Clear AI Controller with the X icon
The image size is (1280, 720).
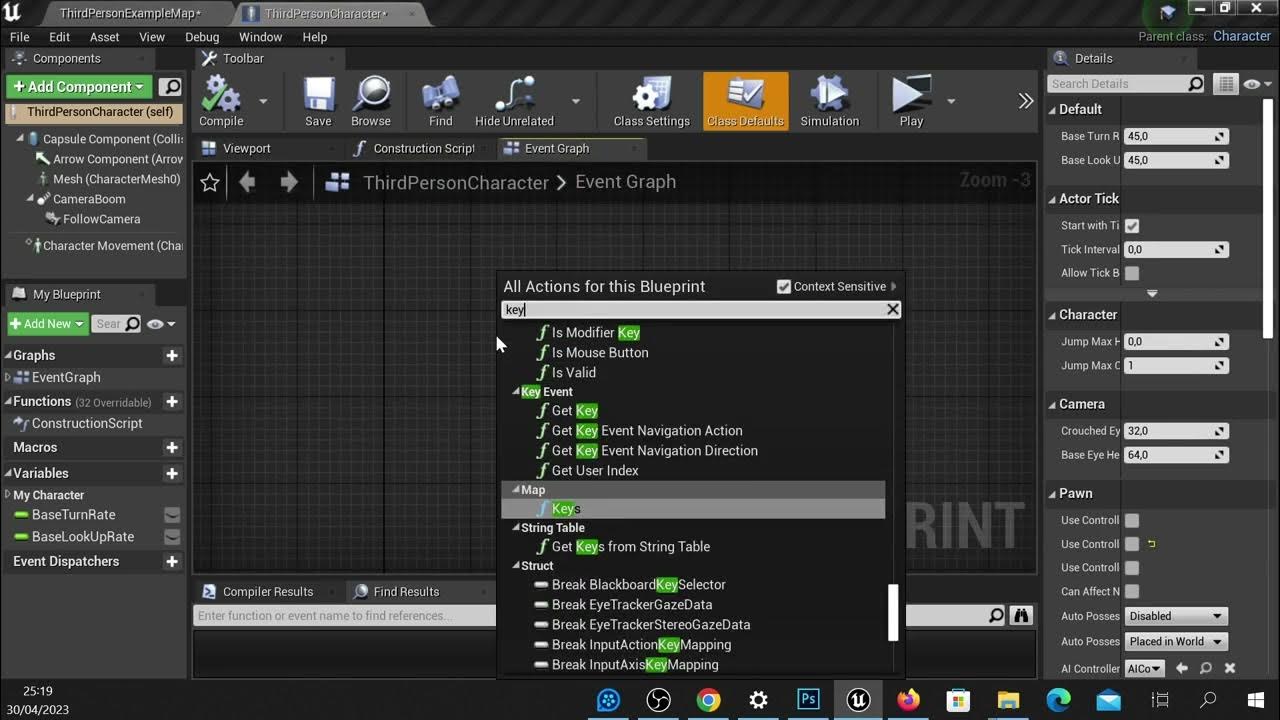coord(1230,668)
